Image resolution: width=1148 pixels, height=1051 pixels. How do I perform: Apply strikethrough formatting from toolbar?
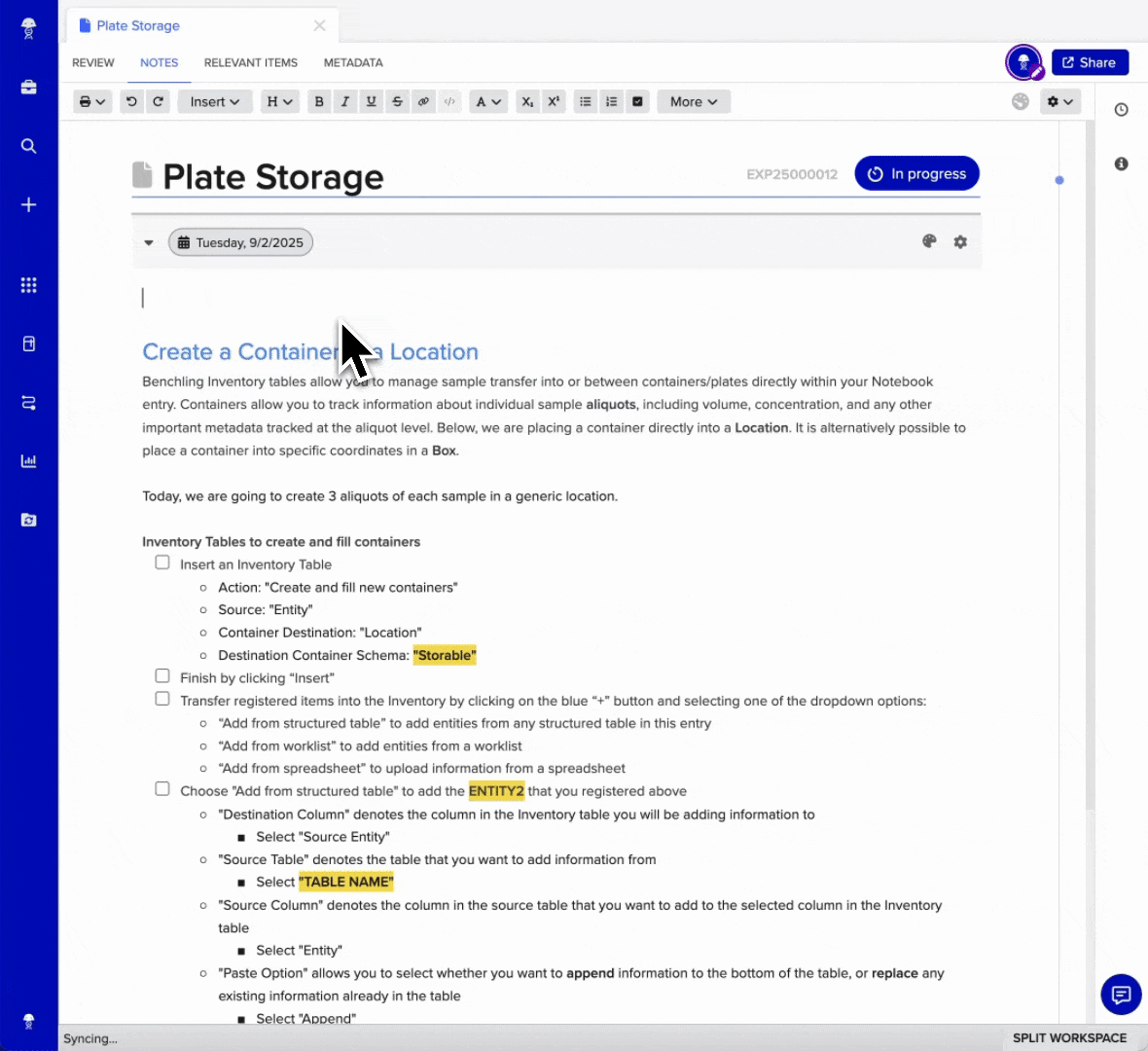coord(397,101)
